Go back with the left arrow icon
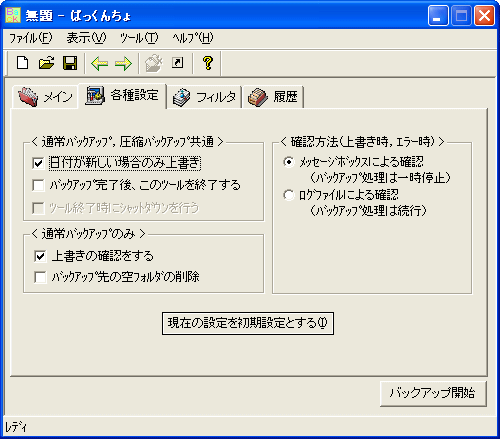This screenshot has height=439, width=500. click(99, 63)
